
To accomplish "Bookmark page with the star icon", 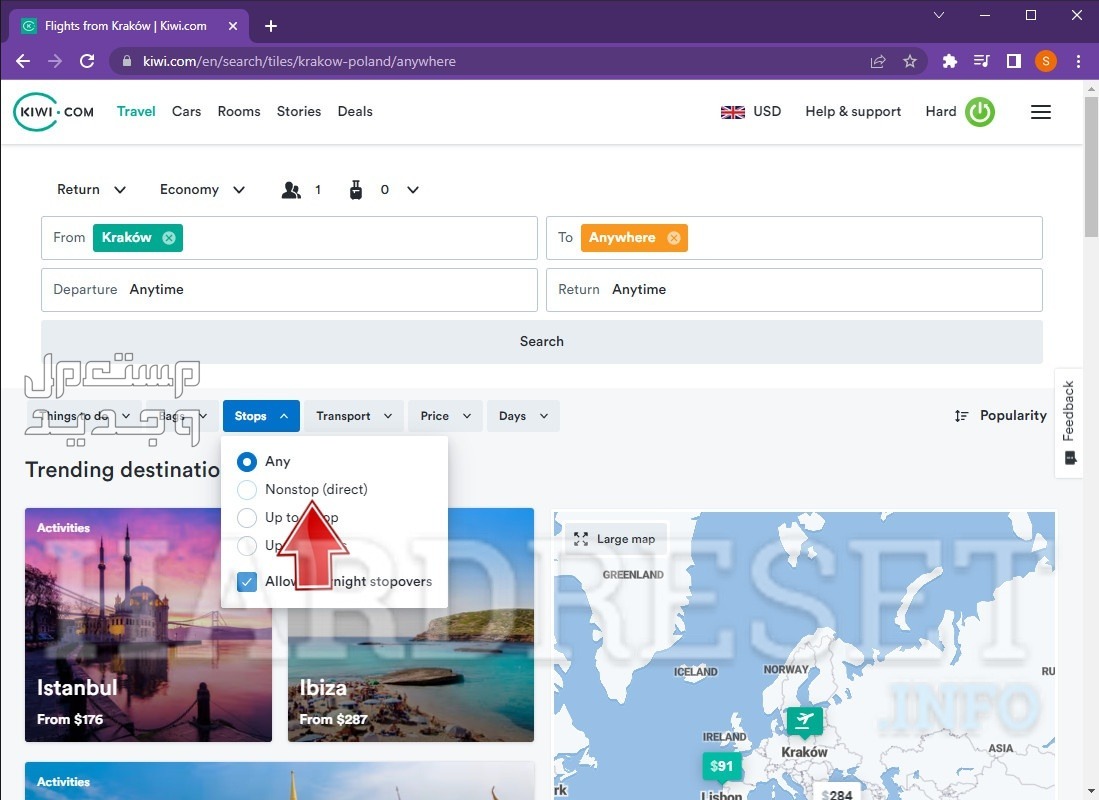I will click(x=910, y=61).
